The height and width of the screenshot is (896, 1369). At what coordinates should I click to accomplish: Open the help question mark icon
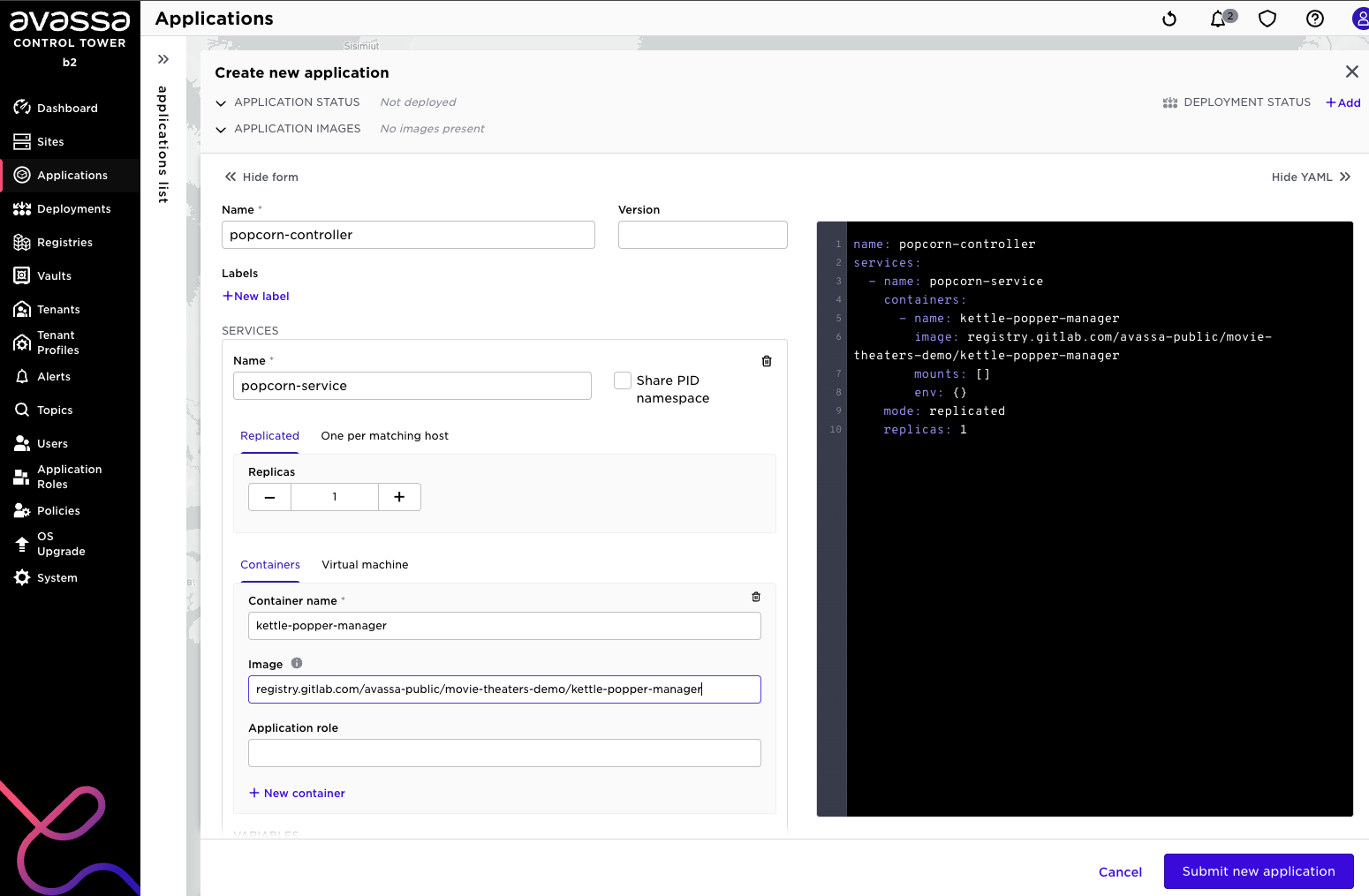(x=1315, y=19)
